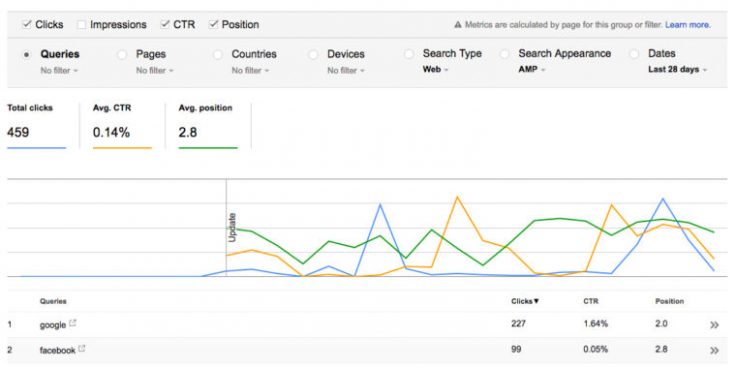736x368 pixels.
Task: Open the Web search type dropdown
Action: tap(435, 69)
